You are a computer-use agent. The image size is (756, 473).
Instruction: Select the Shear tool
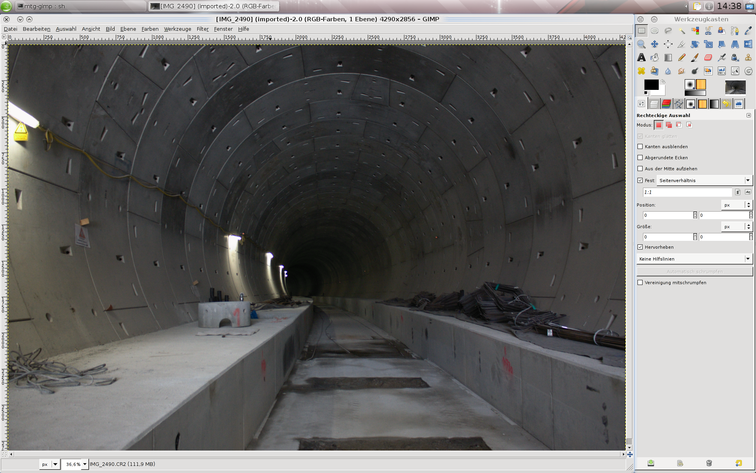[x=721, y=44]
